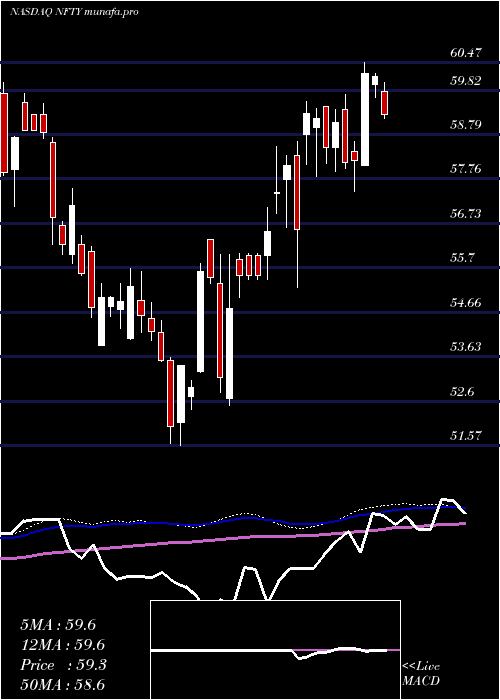This screenshot has width=500, height=700.
Task: Click the 60.47 price axis label
Action: pyautogui.click(x=466, y=53)
